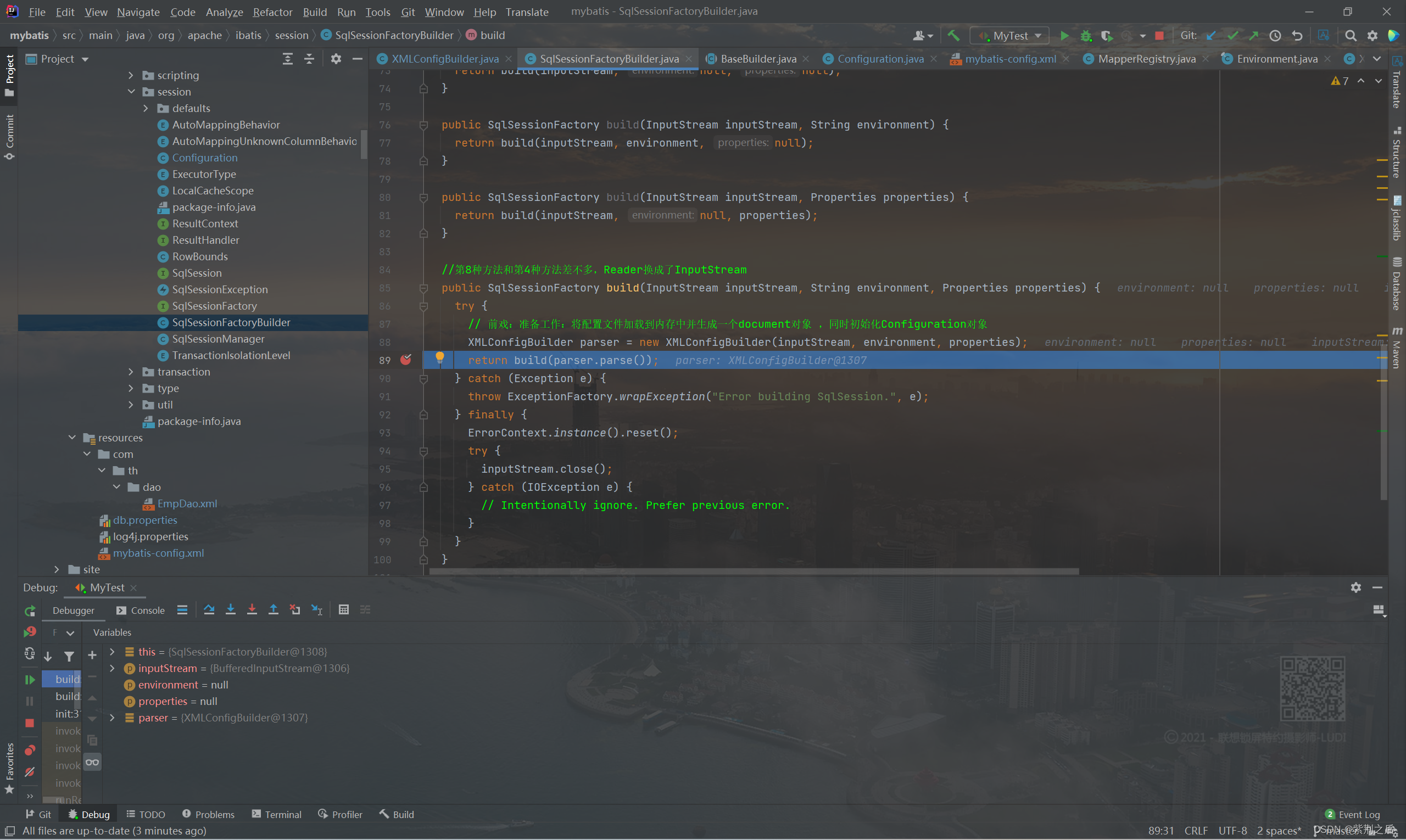This screenshot has height=840, width=1406.
Task: Click the Run to Cursor icon in debugger
Action: [x=319, y=610]
